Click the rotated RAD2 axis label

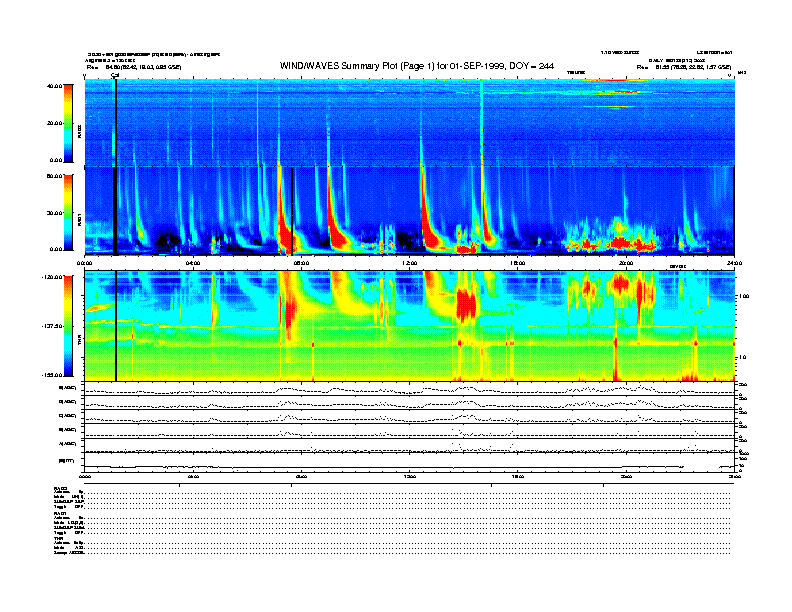pyautogui.click(x=79, y=132)
